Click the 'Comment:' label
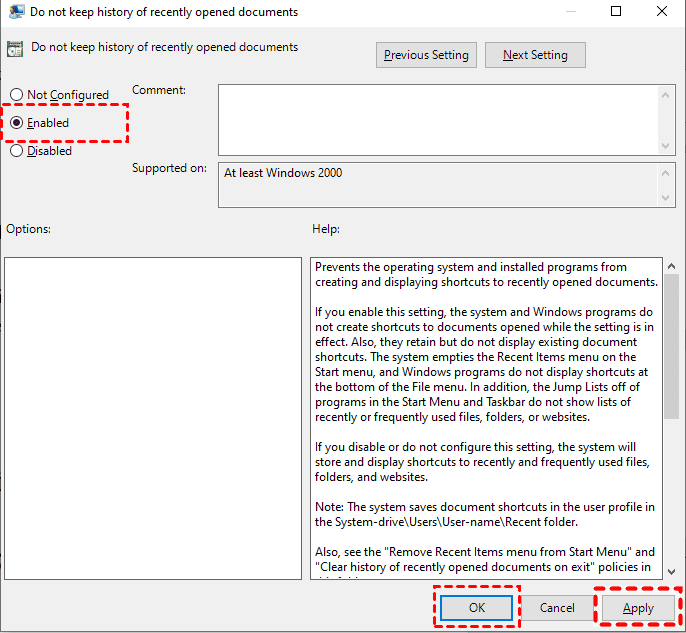 pos(159,90)
